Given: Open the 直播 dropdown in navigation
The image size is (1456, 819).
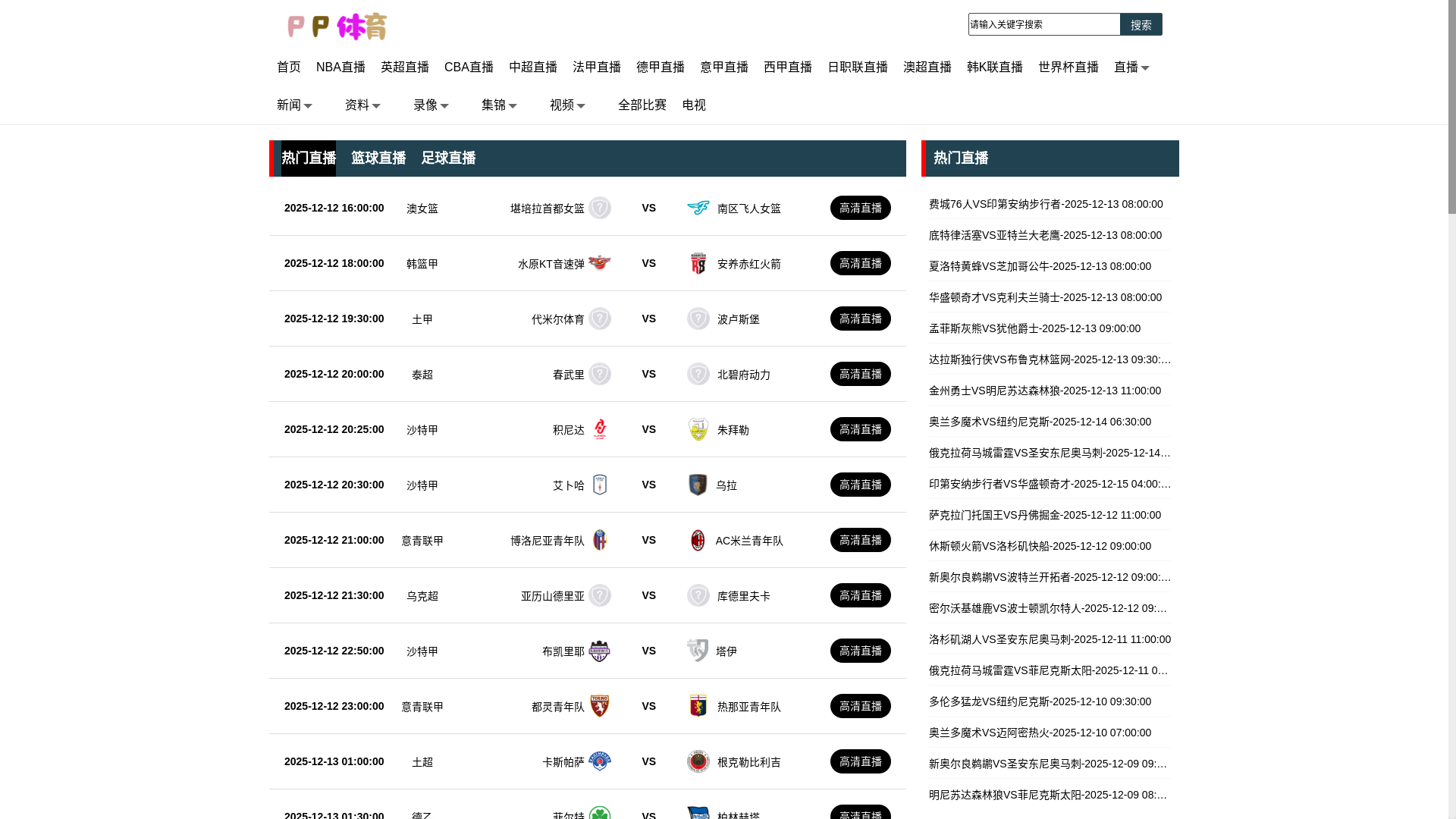Looking at the screenshot, I should (x=1131, y=67).
